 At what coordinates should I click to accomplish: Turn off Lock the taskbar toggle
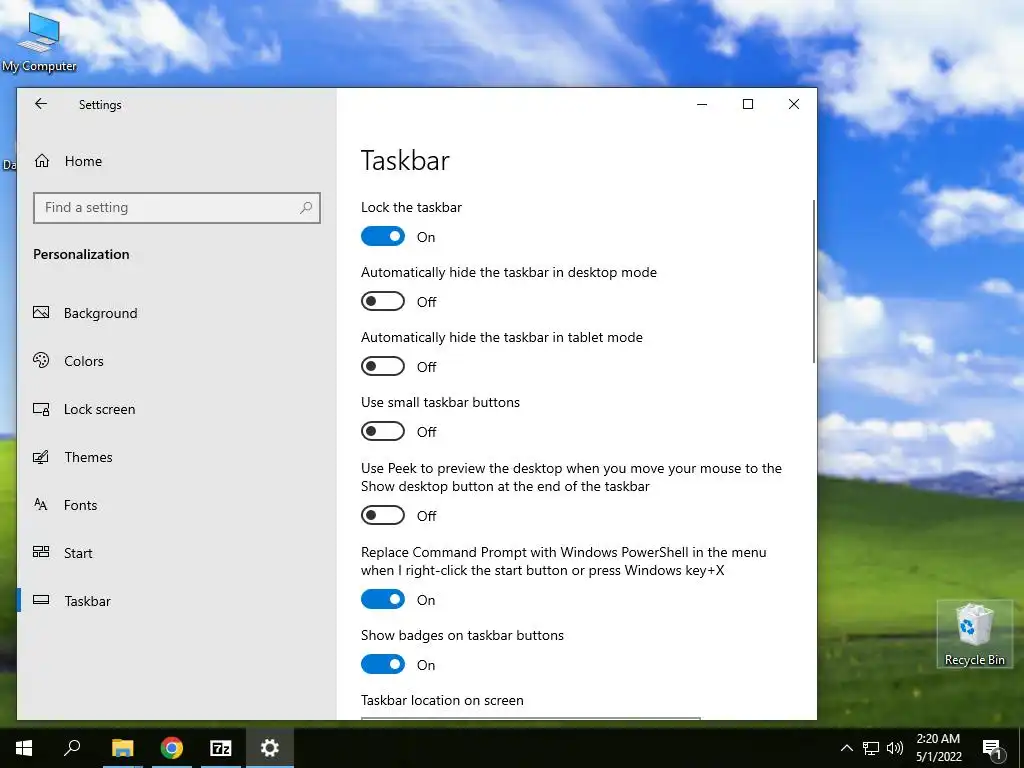tap(383, 236)
